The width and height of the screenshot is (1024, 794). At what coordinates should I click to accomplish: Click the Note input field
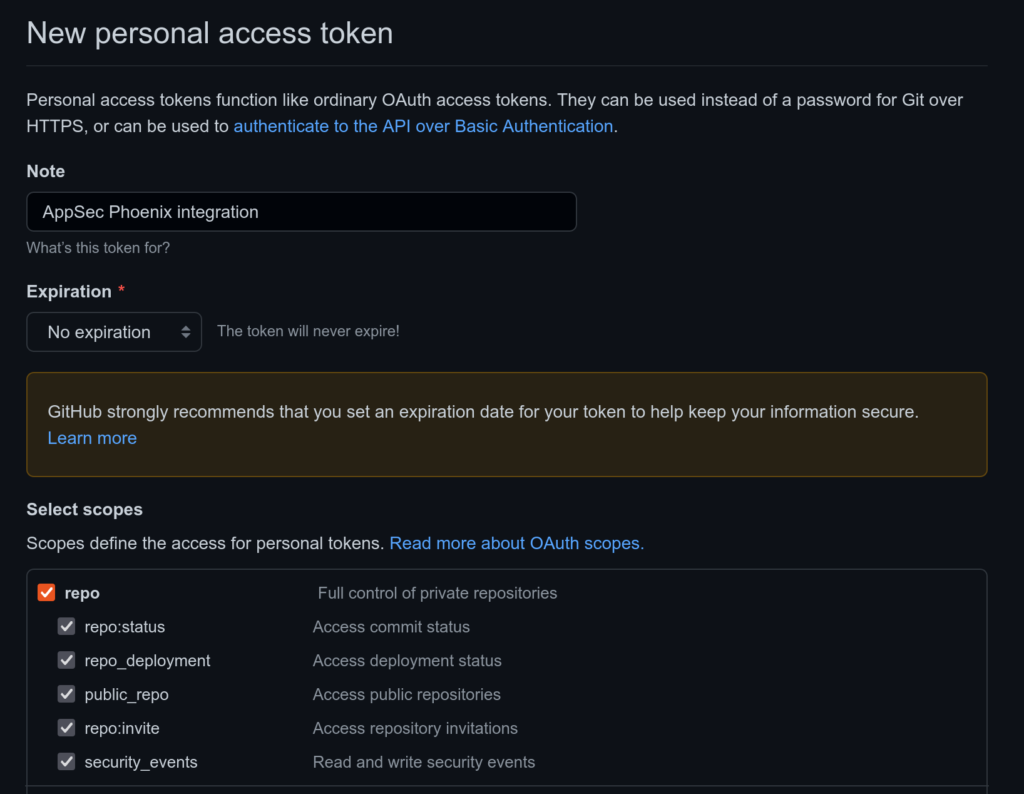point(302,212)
